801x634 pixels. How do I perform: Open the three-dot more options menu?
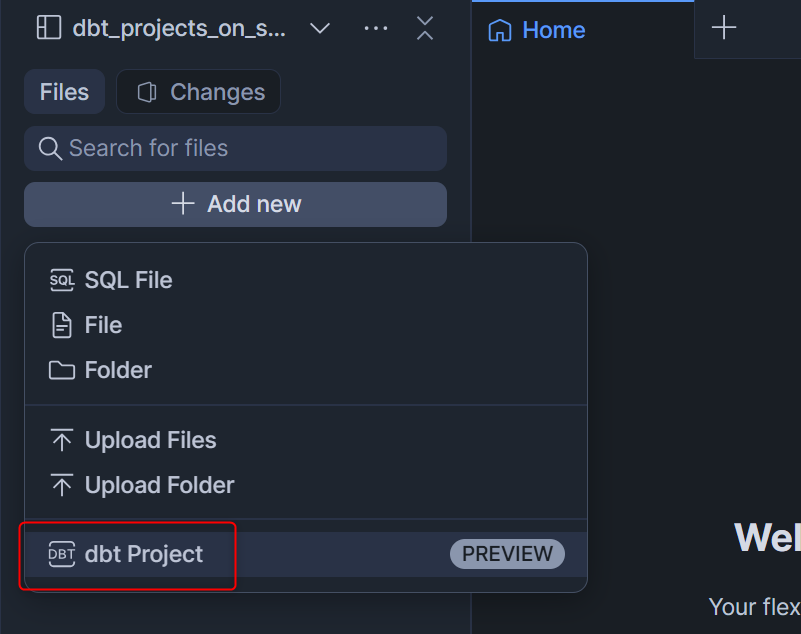(376, 28)
